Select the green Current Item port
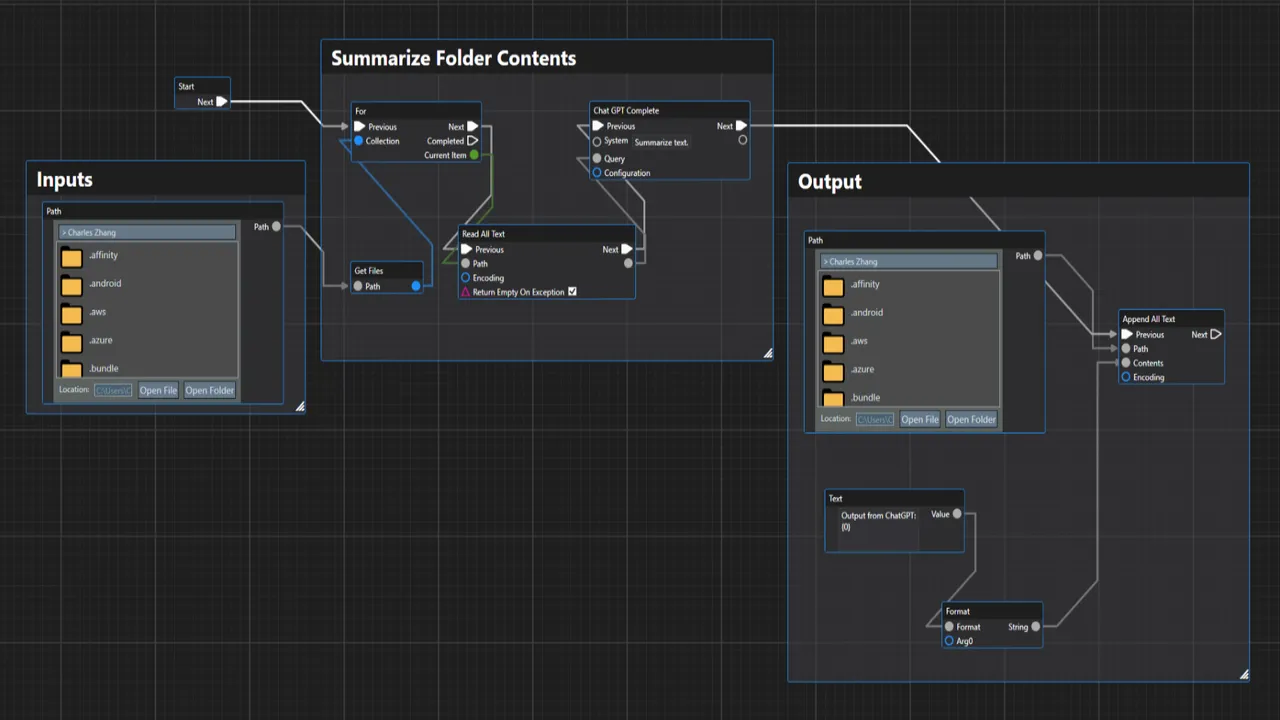Screen dimensions: 1280x720 [474, 155]
